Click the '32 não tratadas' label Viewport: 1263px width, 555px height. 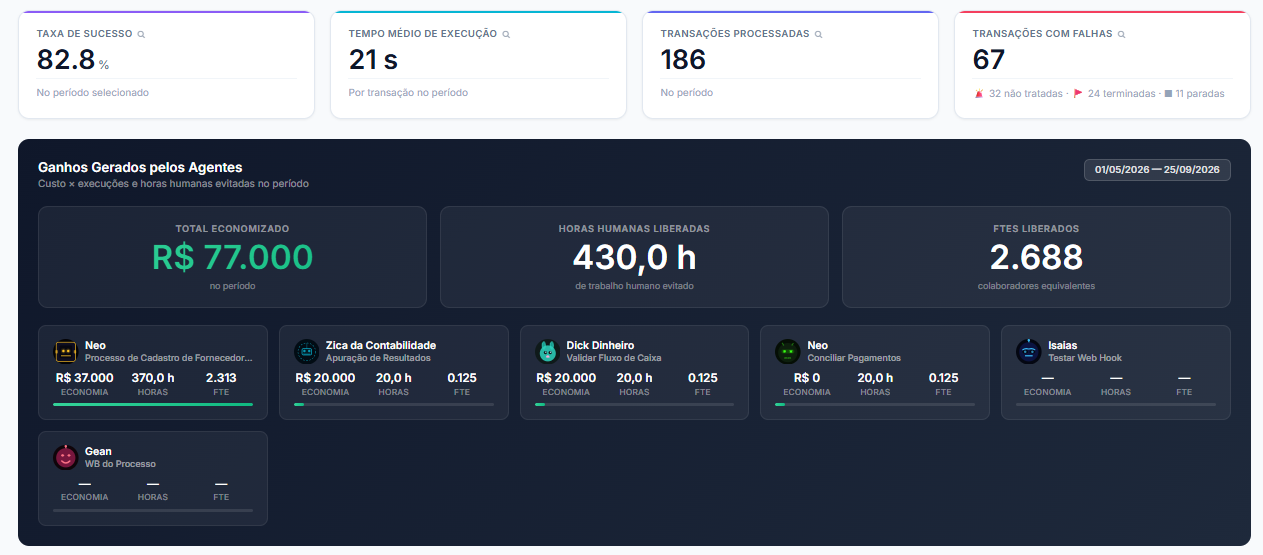(1026, 93)
